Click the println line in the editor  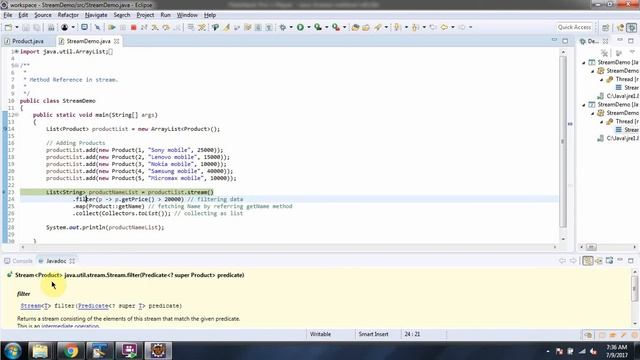(x=105, y=227)
